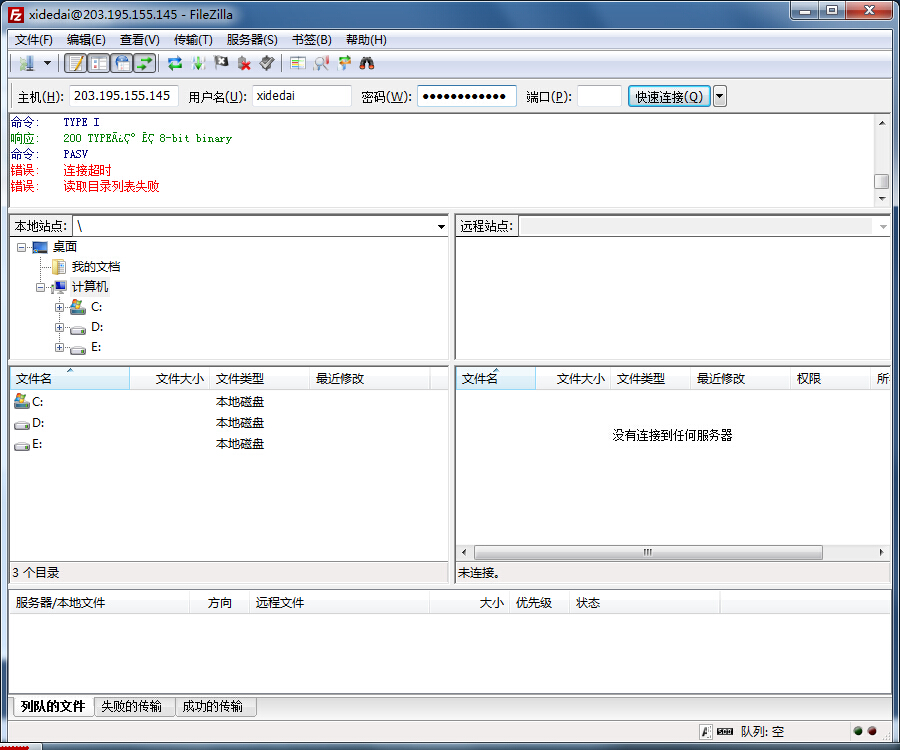The image size is (900, 750).
Task: Toggle processing of the transfer queue
Action: (198, 63)
